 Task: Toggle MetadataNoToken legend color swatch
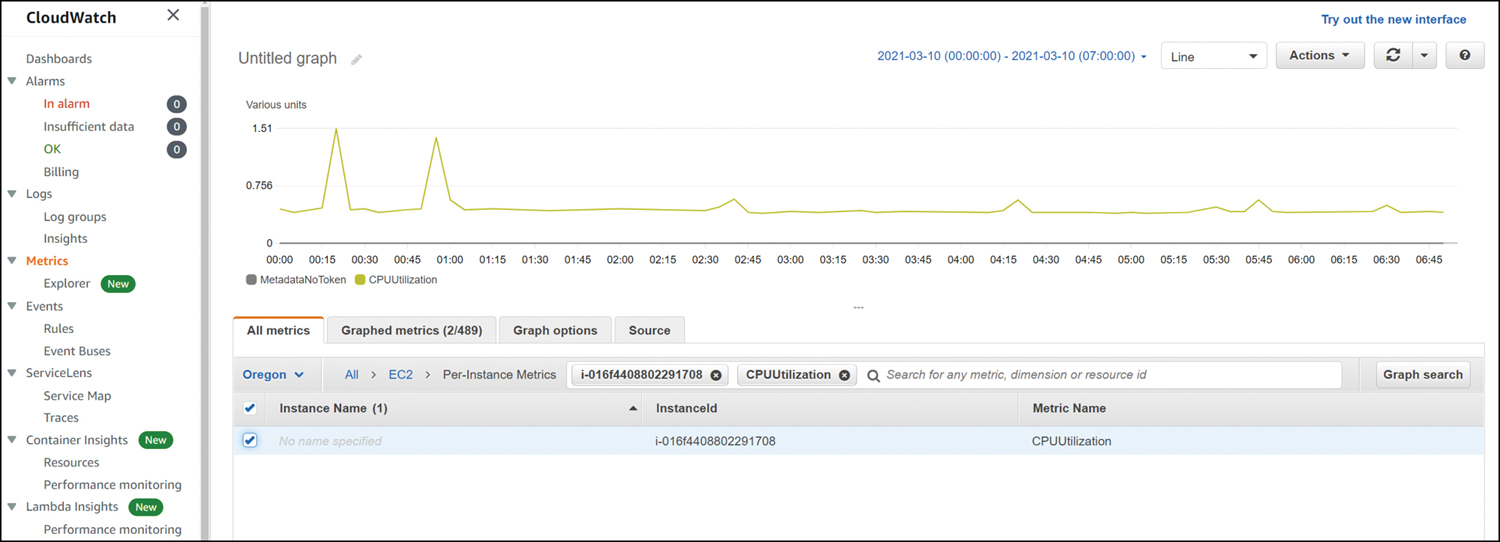tap(252, 280)
